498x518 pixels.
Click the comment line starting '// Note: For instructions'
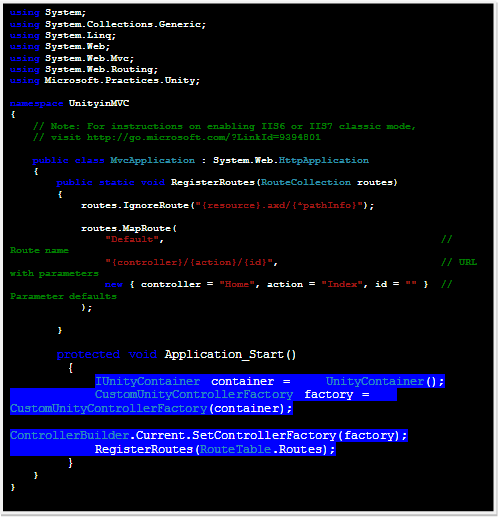pyautogui.click(x=224, y=126)
